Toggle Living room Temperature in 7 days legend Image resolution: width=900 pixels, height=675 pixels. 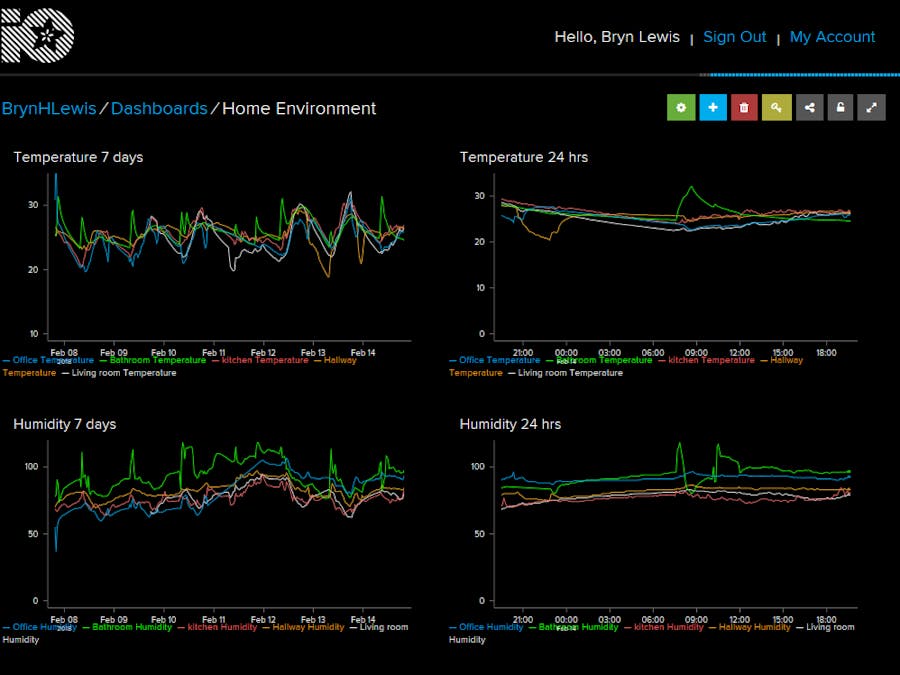coord(123,373)
